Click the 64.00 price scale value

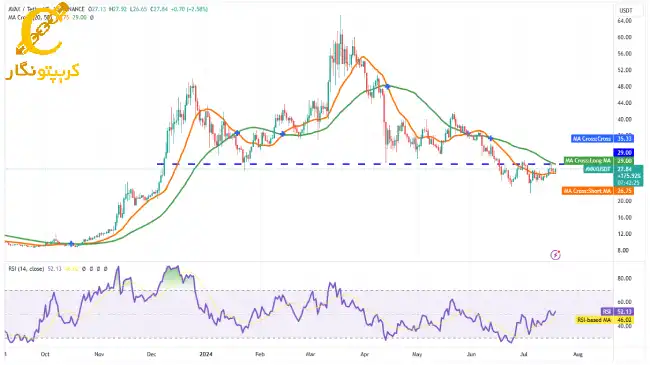tap(624, 21)
